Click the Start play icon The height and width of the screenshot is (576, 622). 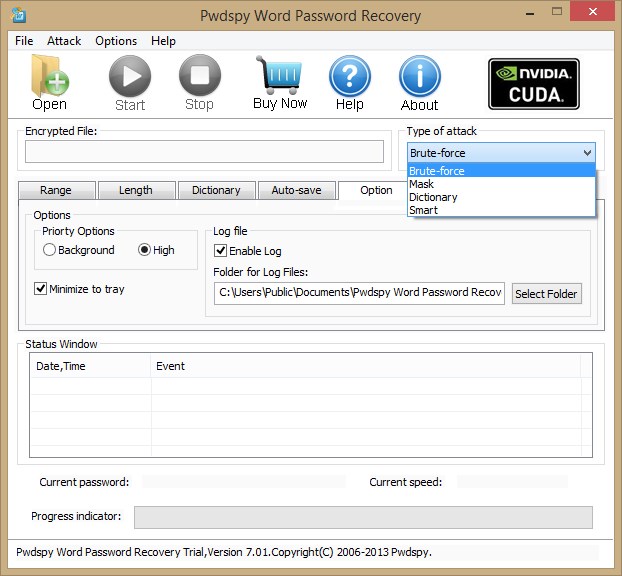click(x=130, y=76)
